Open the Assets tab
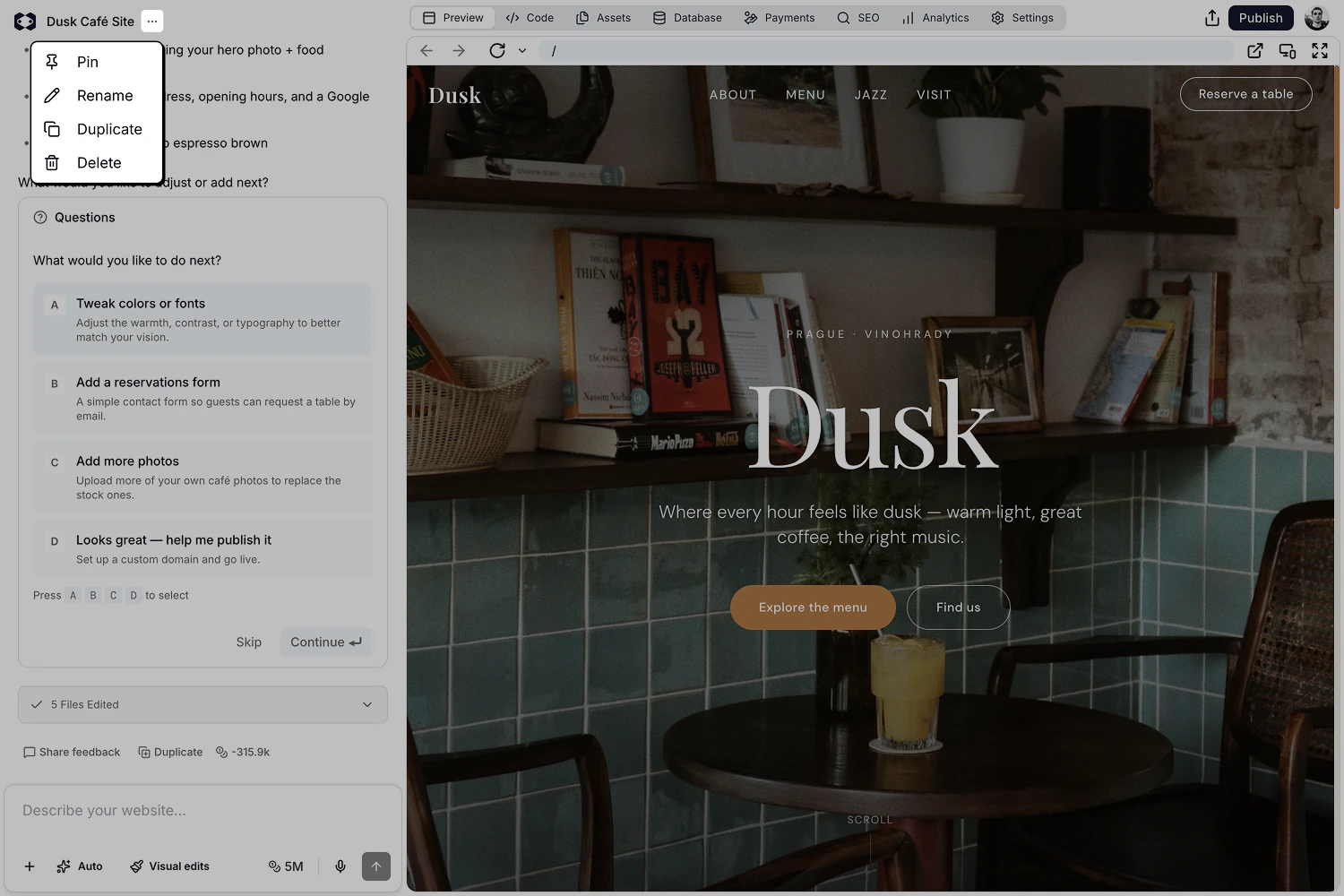This screenshot has width=1344, height=896. 604,18
